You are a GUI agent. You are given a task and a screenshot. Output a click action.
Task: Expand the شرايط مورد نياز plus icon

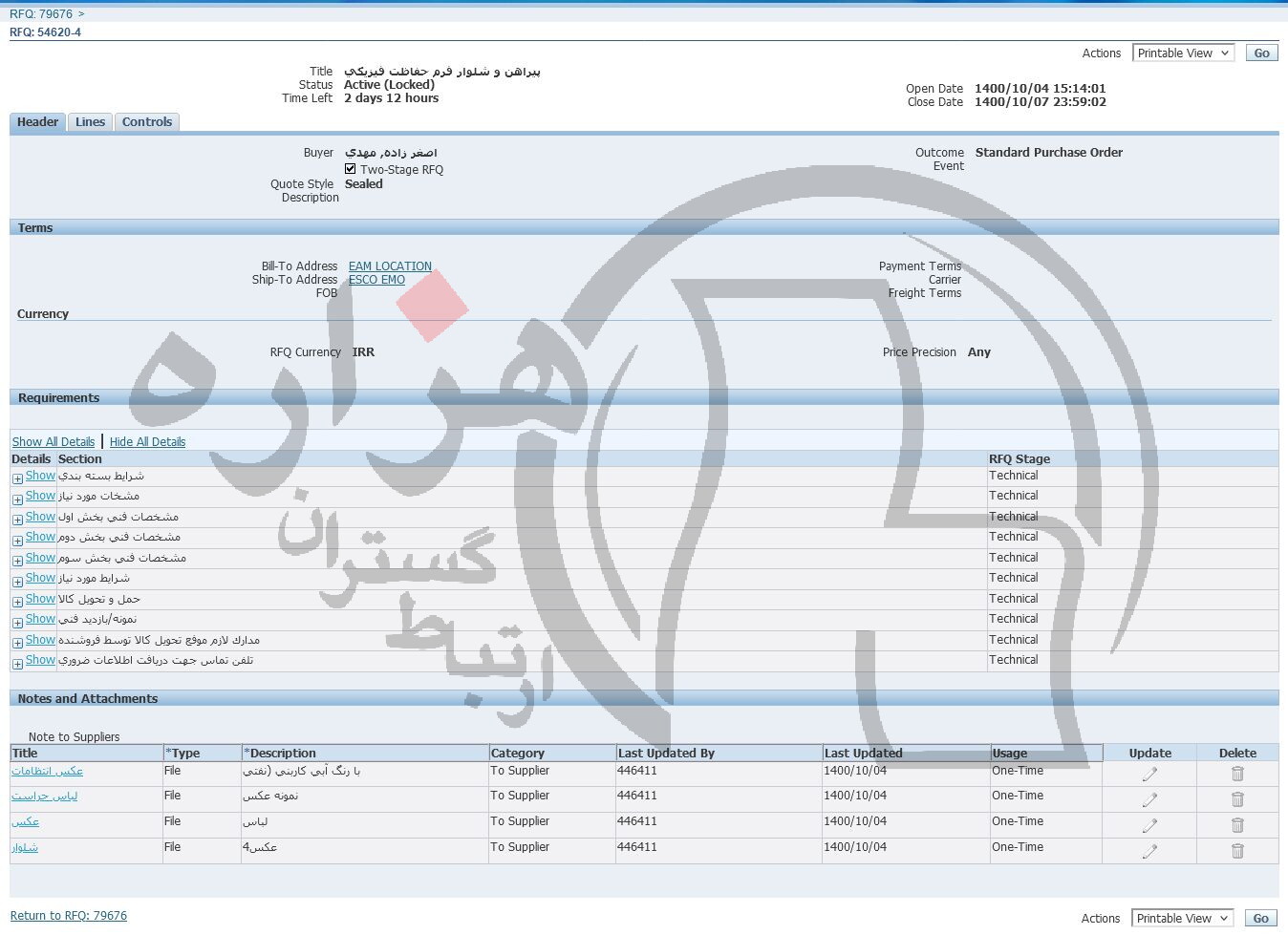tap(17, 582)
